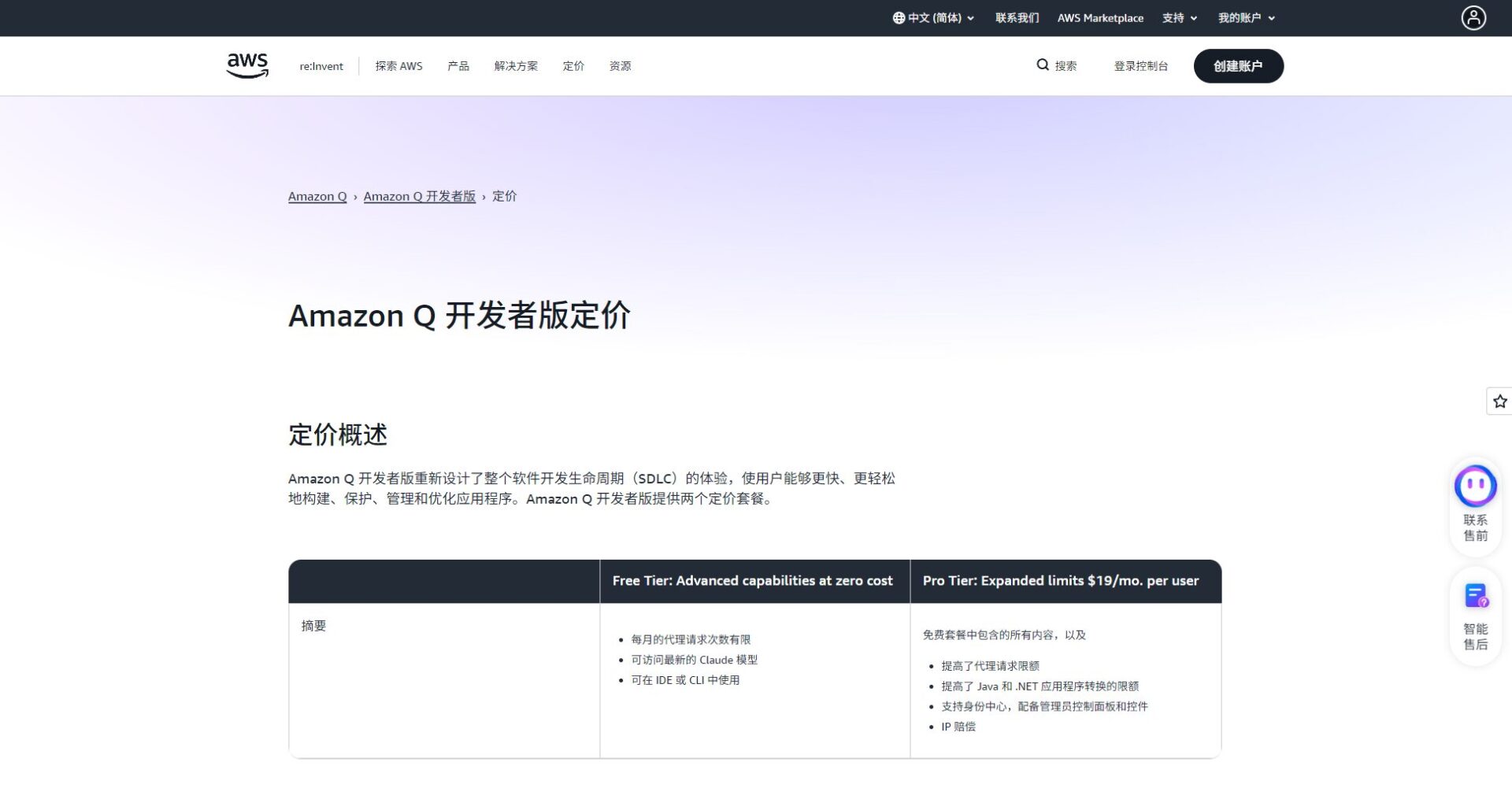Open the 支持 dropdown
This screenshot has width=1512, height=799.
pyautogui.click(x=1174, y=17)
